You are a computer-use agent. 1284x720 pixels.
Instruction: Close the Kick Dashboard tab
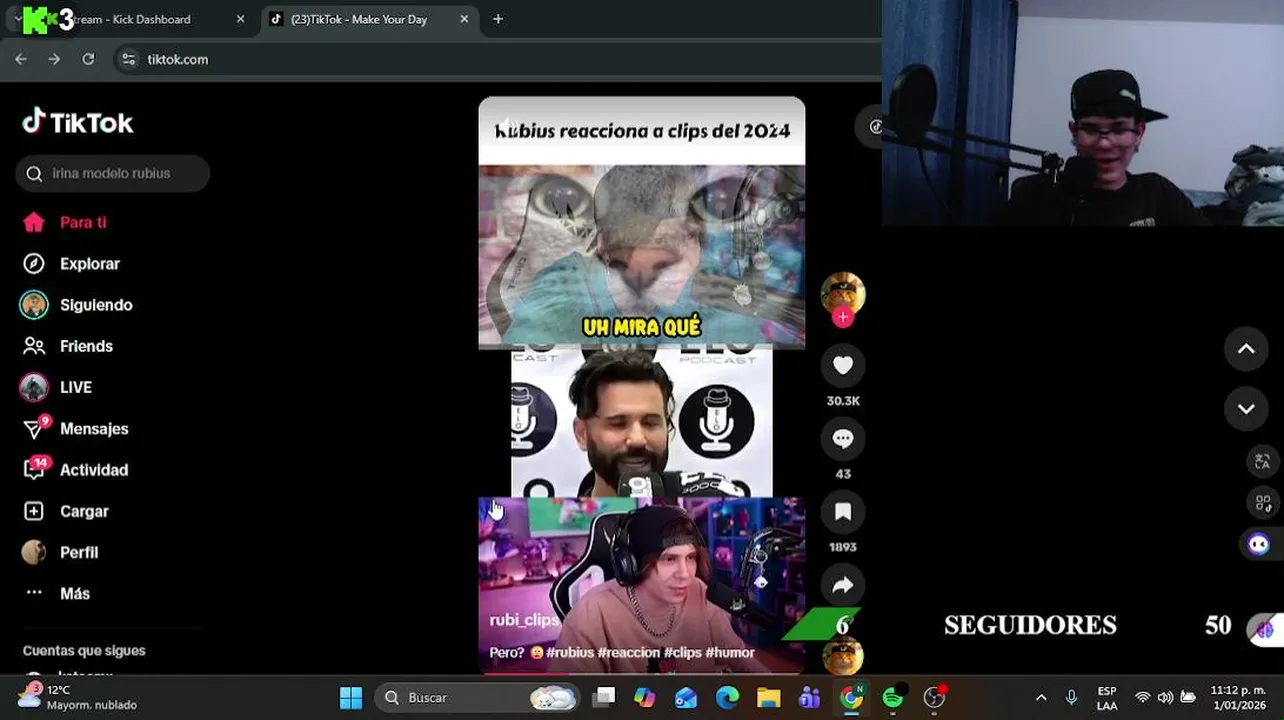pyautogui.click(x=240, y=19)
